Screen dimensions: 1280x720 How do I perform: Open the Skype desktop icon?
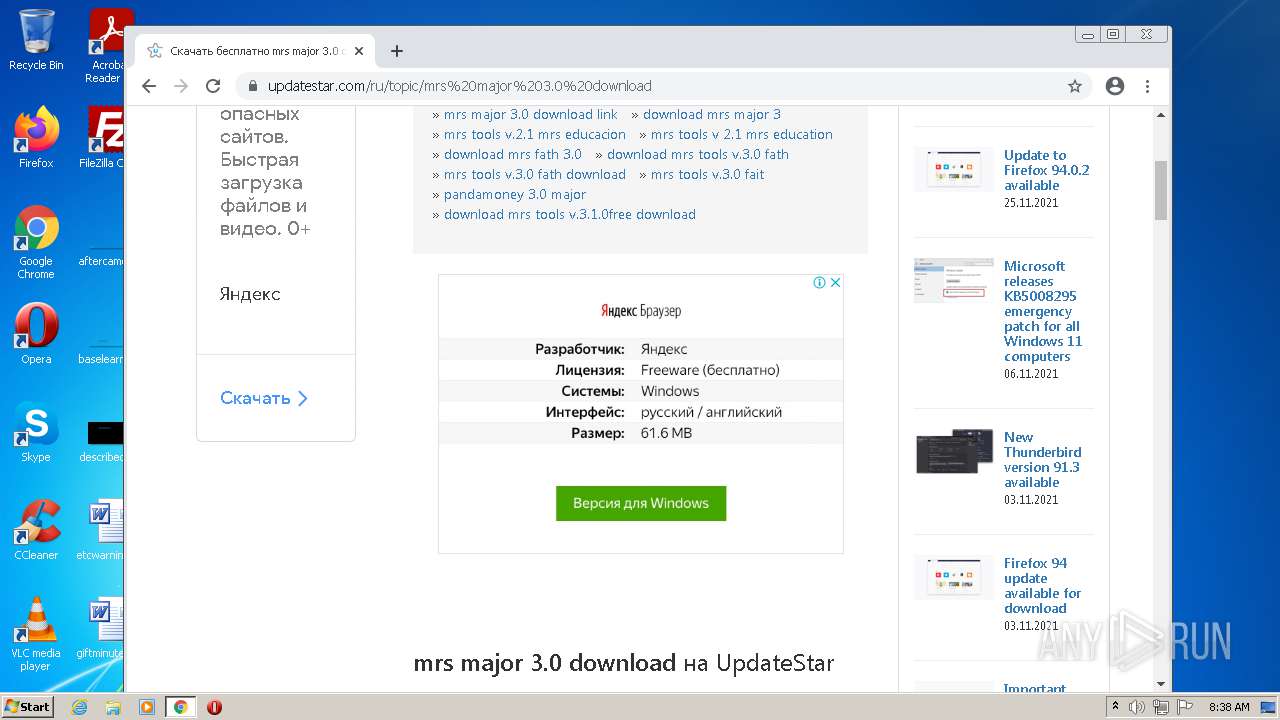coord(36,432)
